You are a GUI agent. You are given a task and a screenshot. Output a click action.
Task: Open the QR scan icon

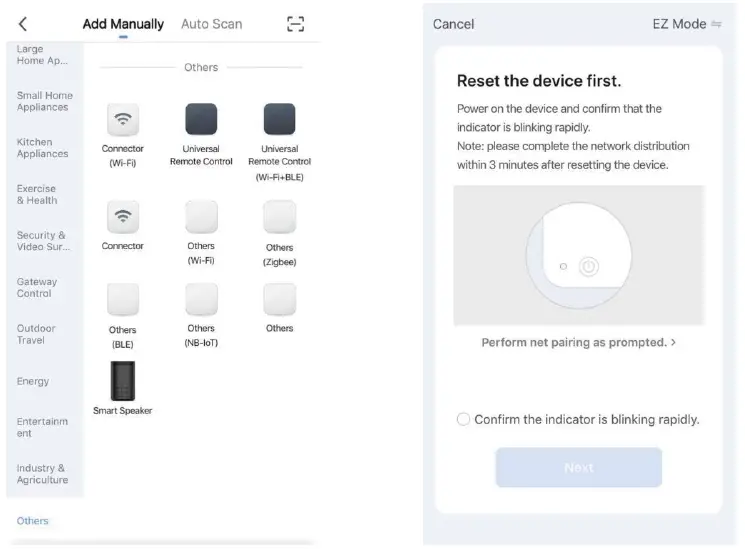point(295,24)
